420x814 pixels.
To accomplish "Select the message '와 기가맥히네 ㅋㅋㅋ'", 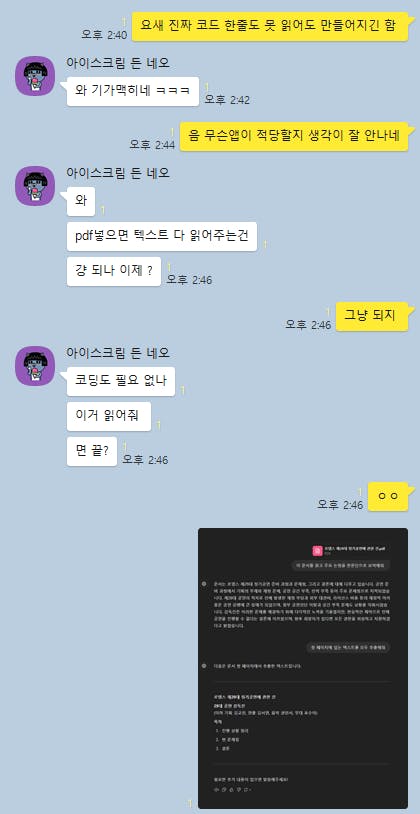I will [133, 91].
